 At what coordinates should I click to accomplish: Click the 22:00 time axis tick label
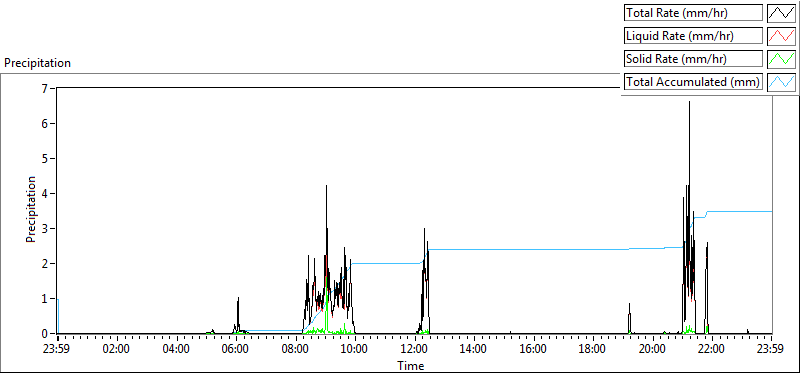[712, 350]
